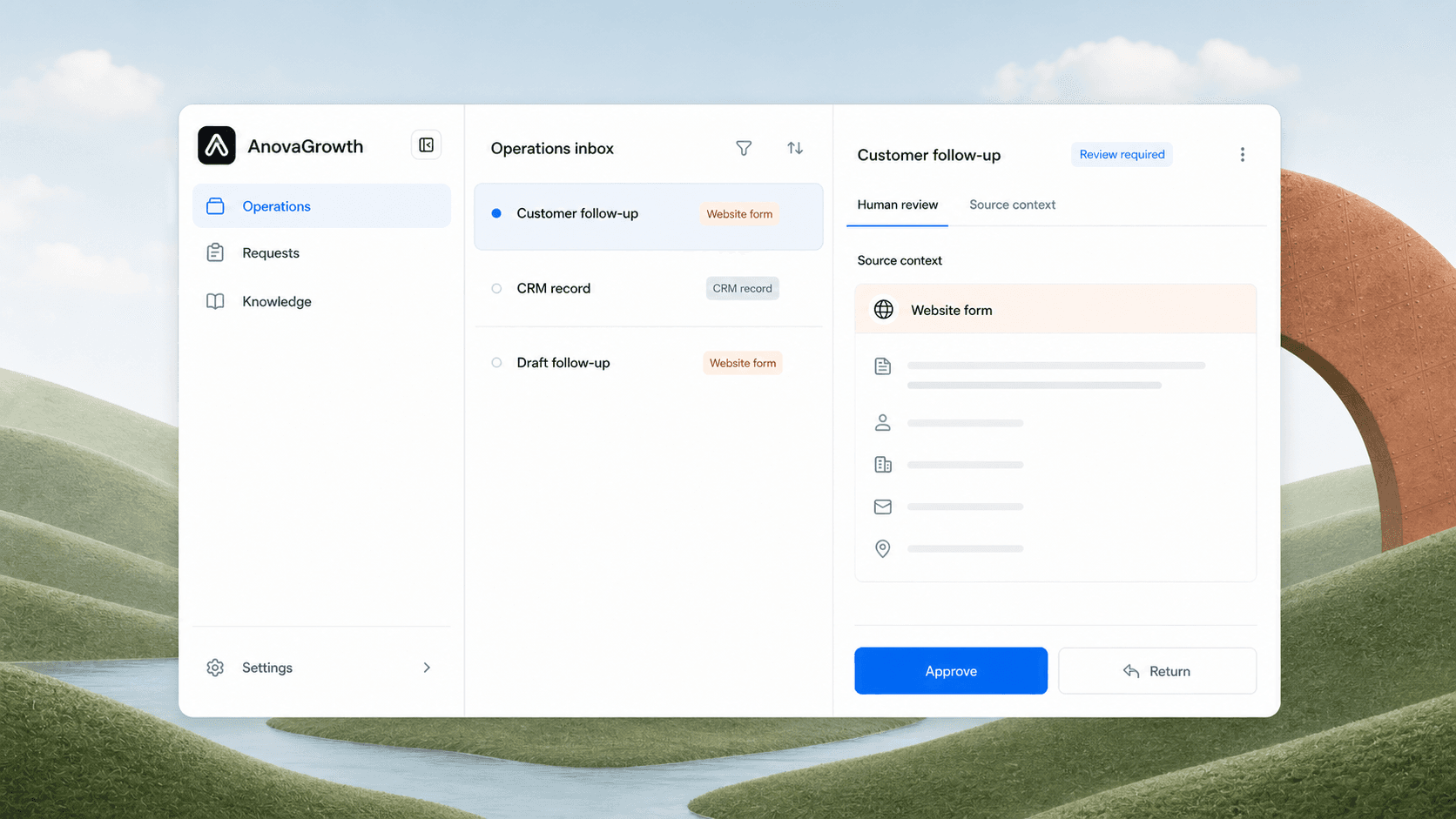
Task: Click the Settings gear icon
Action: pos(215,668)
